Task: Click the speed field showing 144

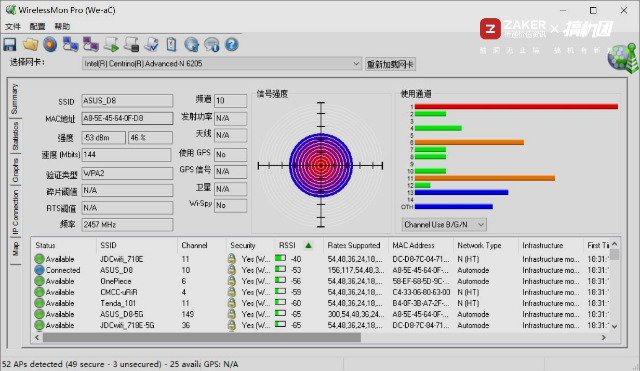Action: point(127,155)
